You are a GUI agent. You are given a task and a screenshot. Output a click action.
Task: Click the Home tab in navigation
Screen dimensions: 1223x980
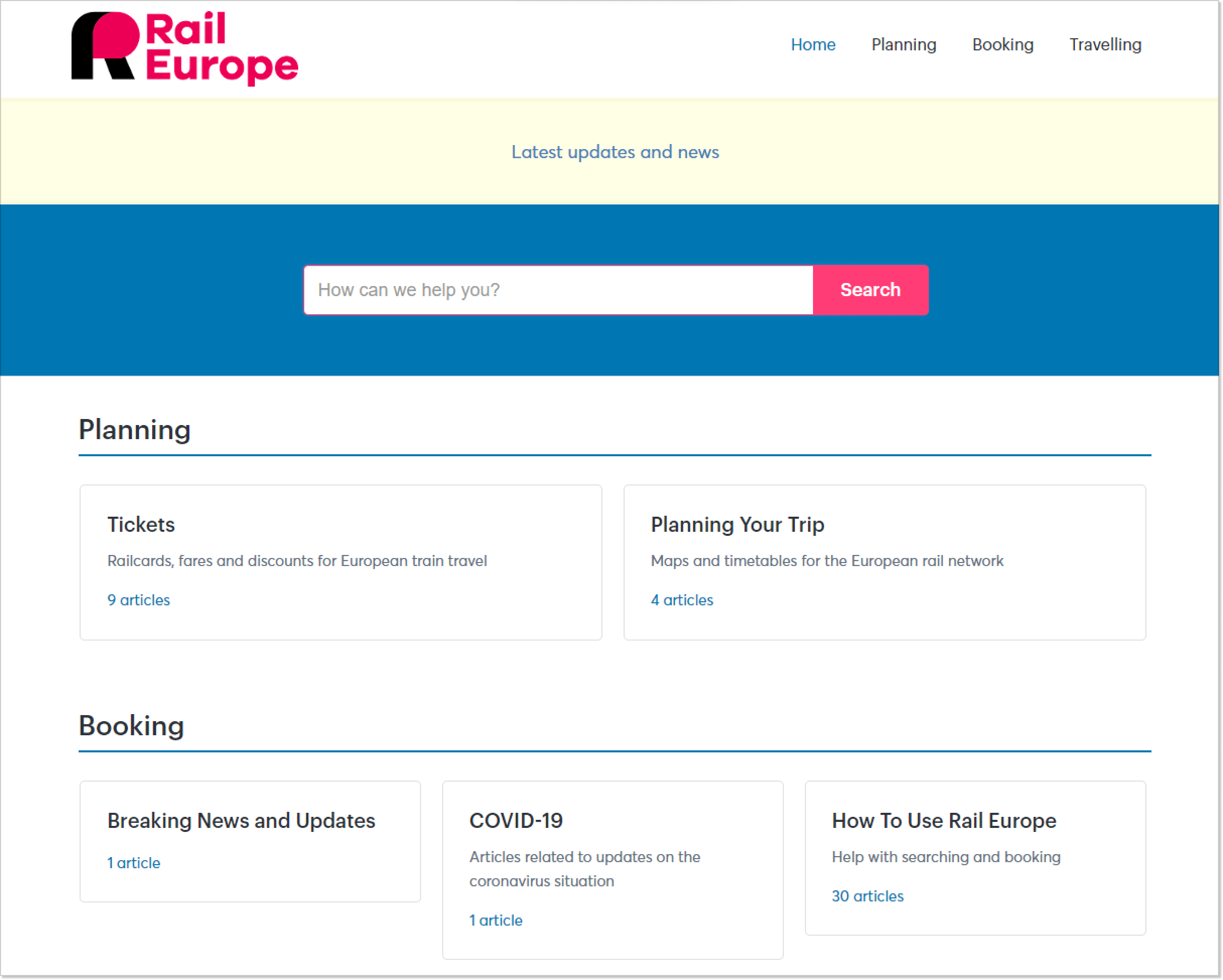pos(813,44)
